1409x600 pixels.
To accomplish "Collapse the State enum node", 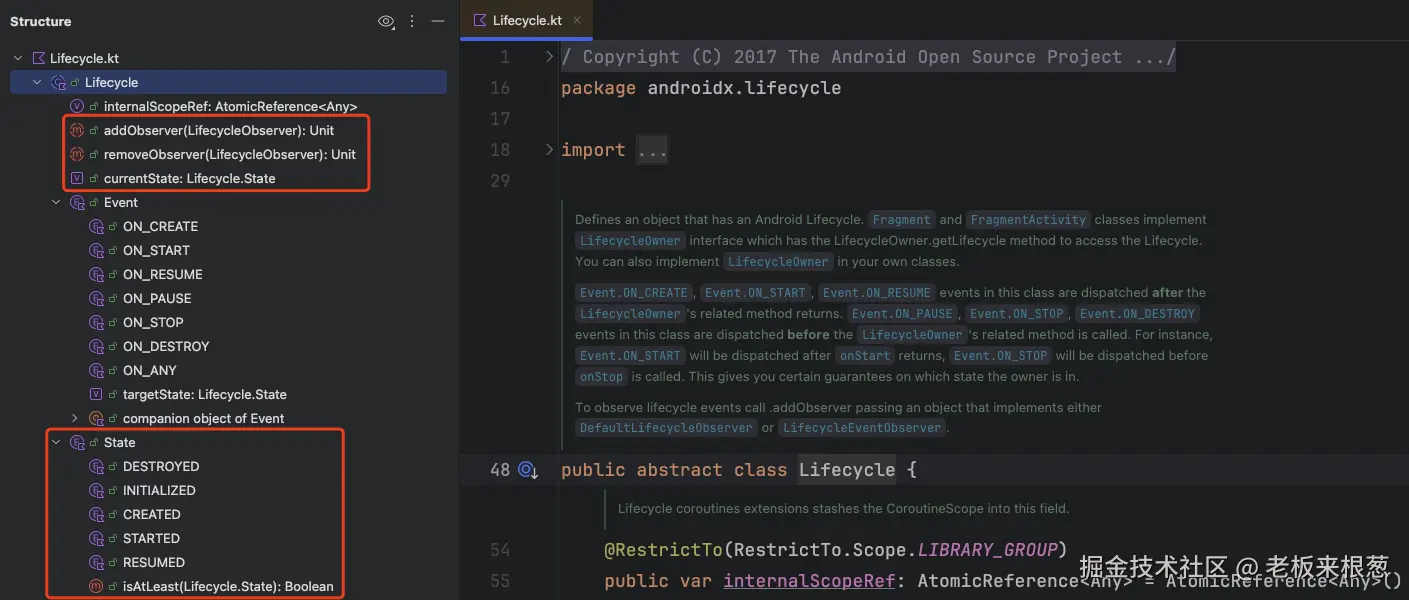I will click(x=56, y=442).
